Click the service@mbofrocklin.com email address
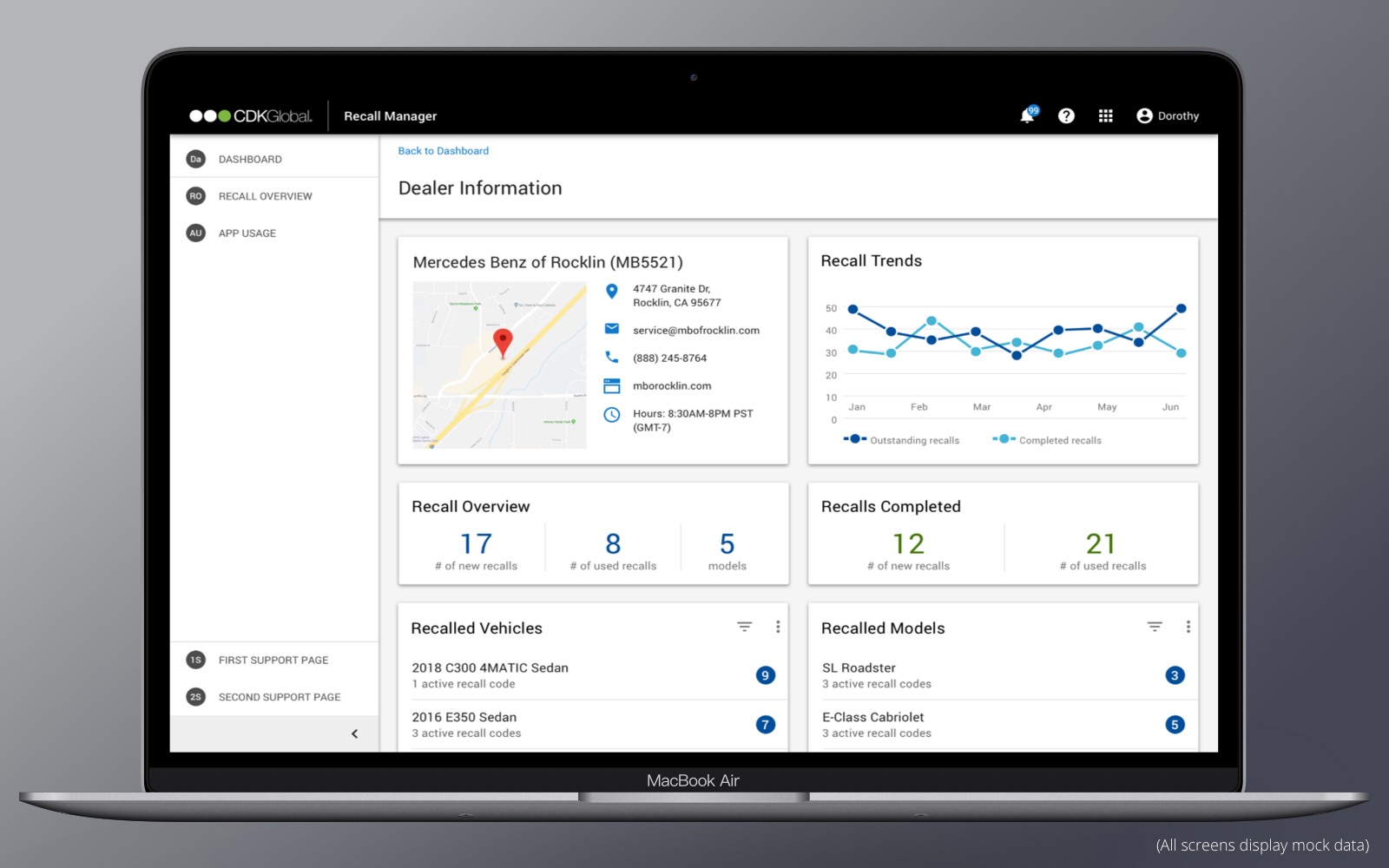This screenshot has height=868, width=1389. point(696,331)
